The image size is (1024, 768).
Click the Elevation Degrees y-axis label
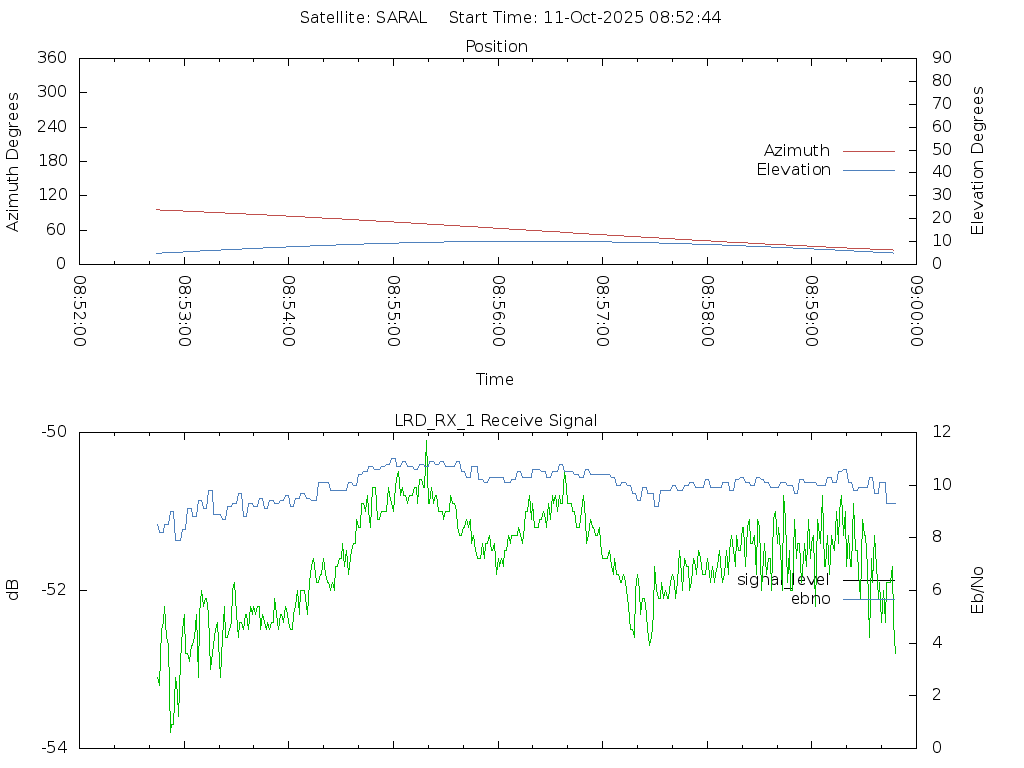click(978, 161)
